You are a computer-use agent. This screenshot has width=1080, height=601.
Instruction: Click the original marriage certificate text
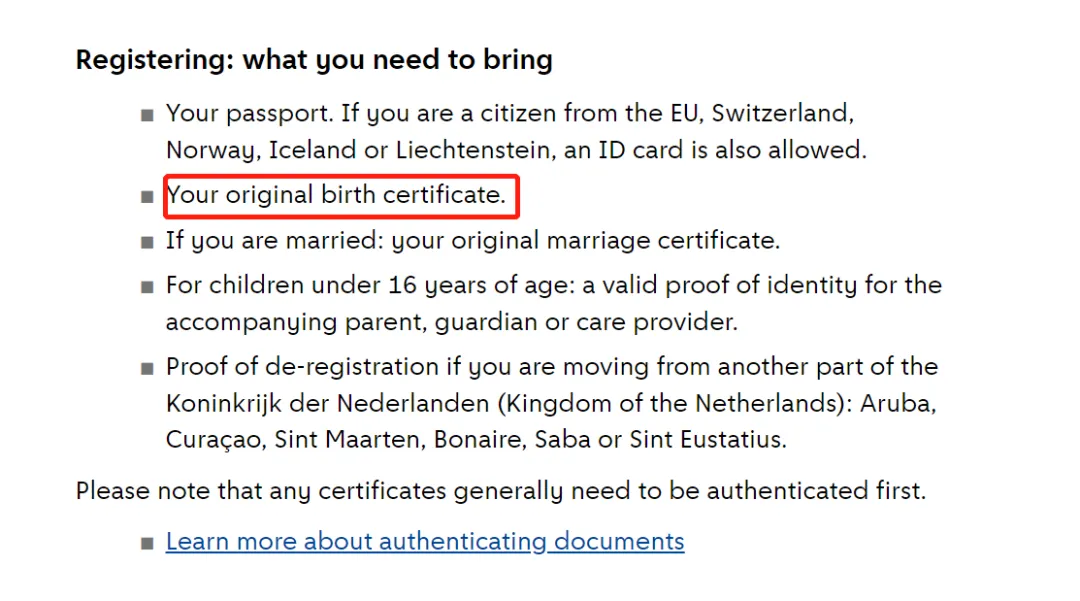click(616, 241)
